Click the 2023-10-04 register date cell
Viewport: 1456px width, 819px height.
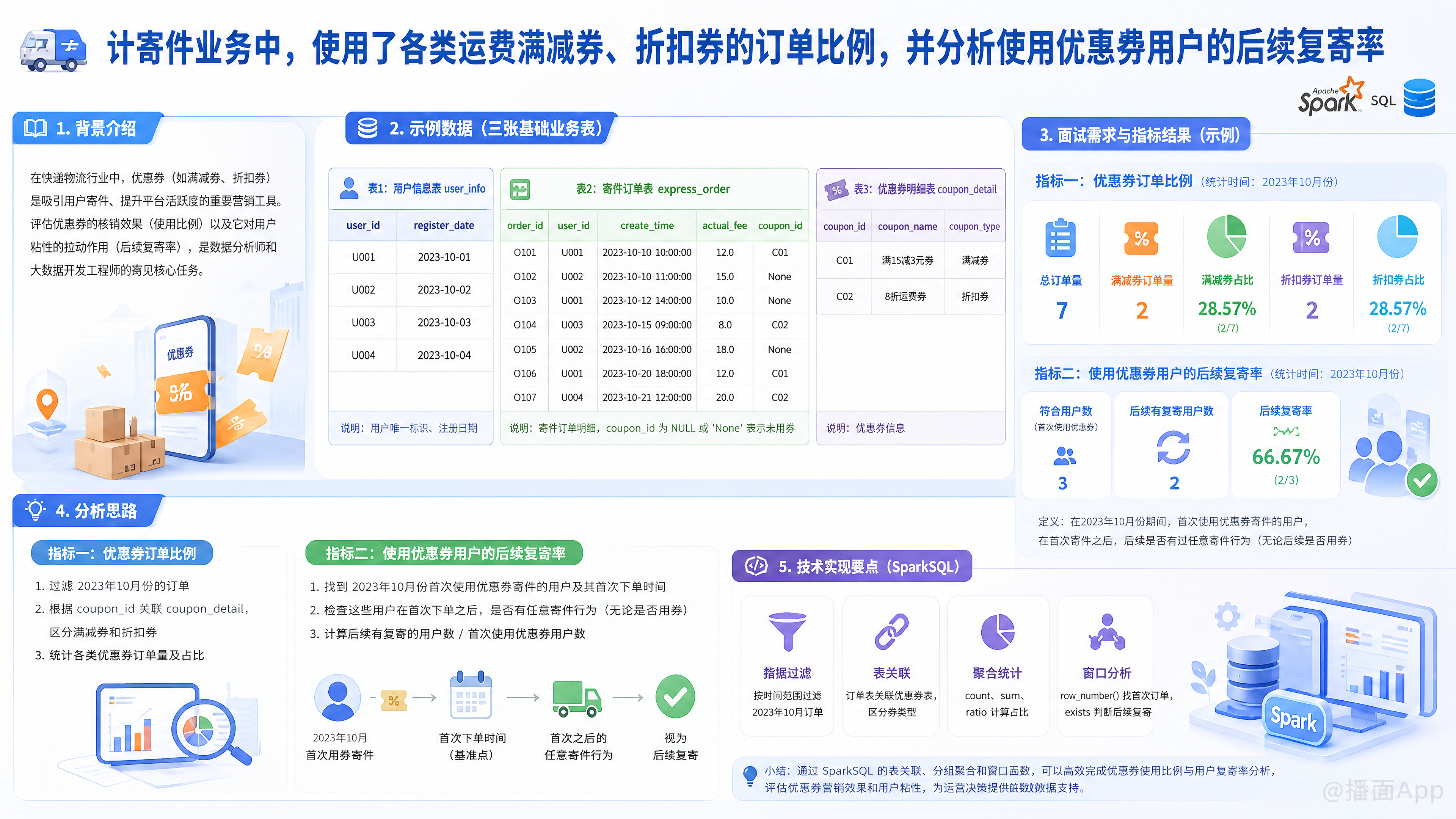(x=444, y=355)
